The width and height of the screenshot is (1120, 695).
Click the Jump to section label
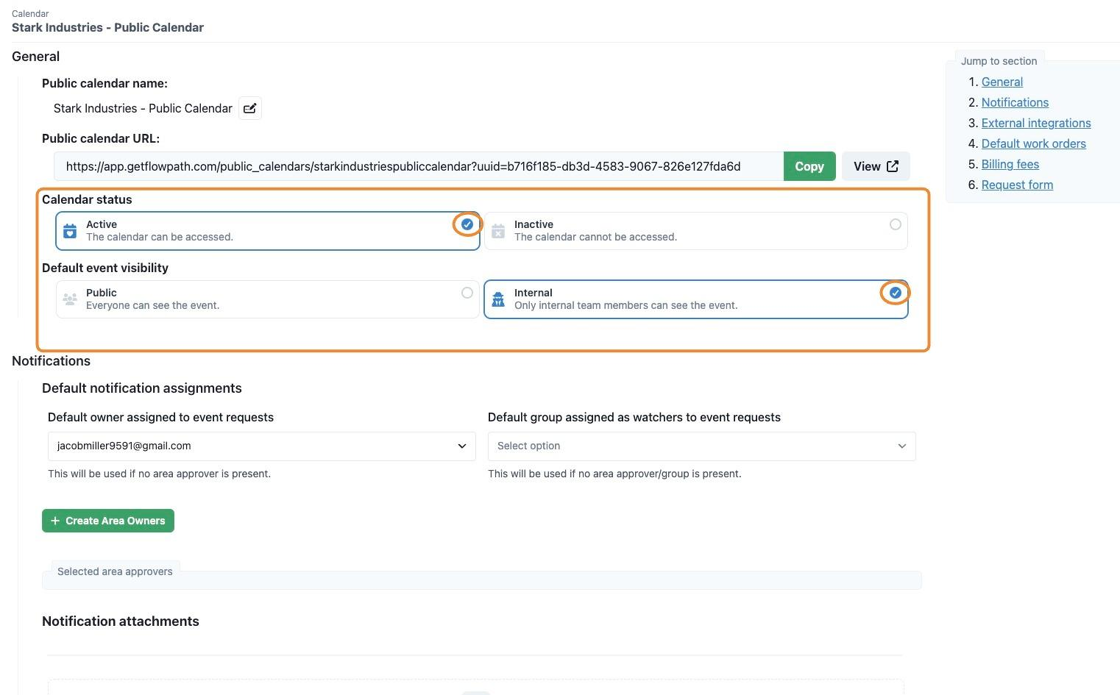pyautogui.click(x=999, y=61)
